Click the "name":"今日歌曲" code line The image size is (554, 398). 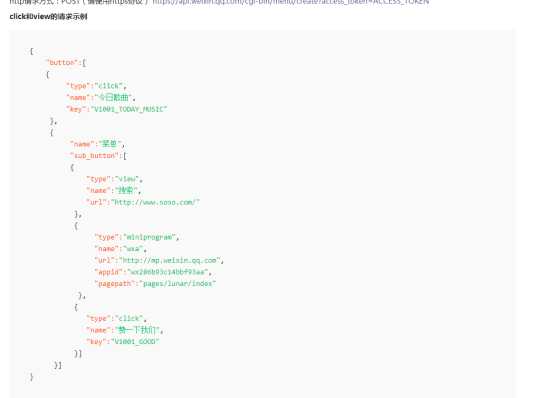pyautogui.click(x=101, y=97)
